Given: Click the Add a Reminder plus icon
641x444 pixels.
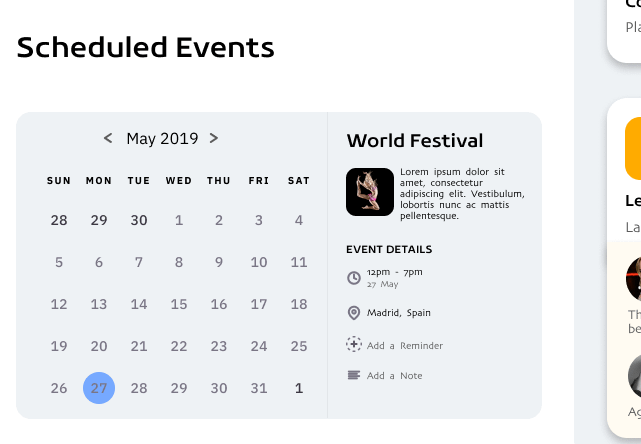Looking at the screenshot, I should point(353,345).
